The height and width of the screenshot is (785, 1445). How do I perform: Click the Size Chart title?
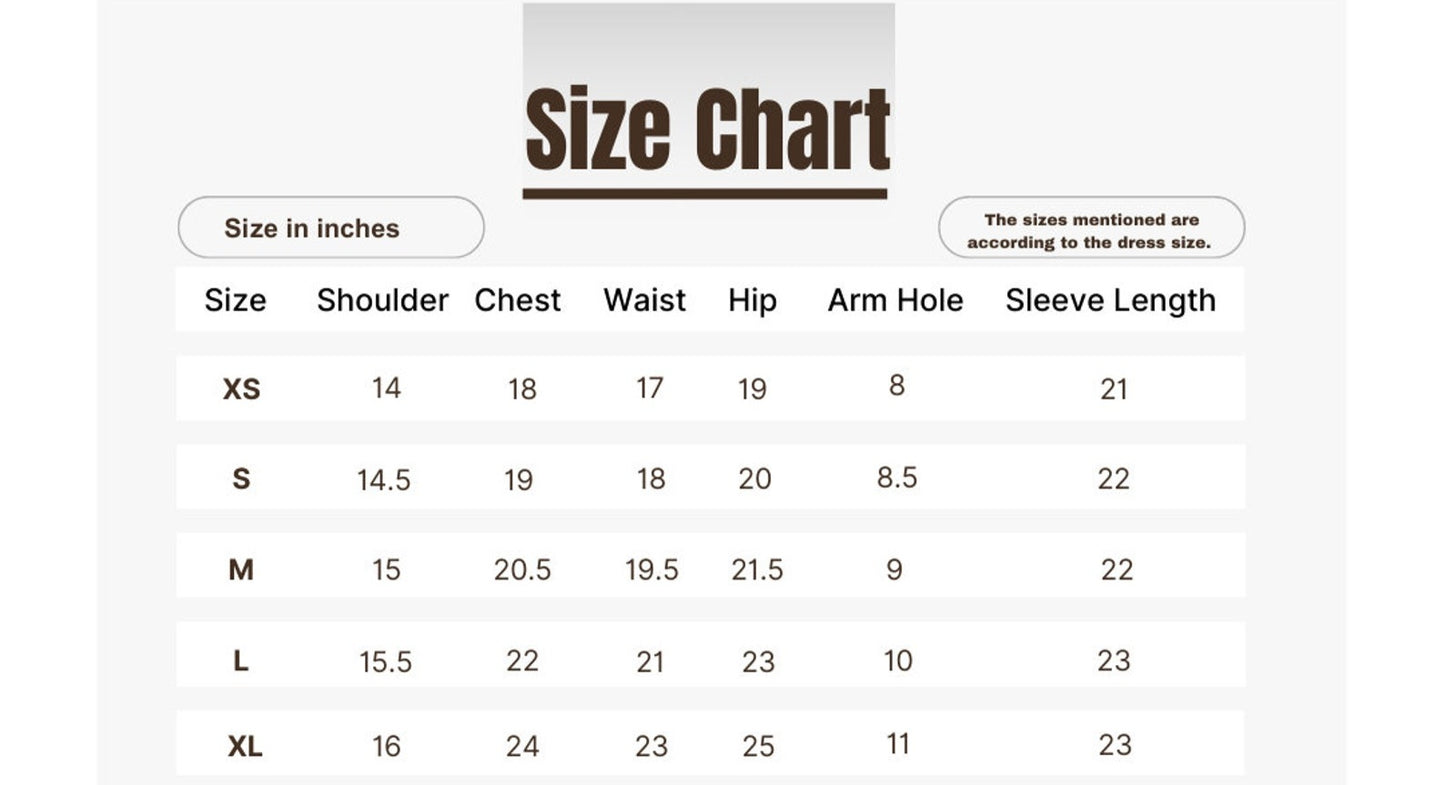[707, 128]
